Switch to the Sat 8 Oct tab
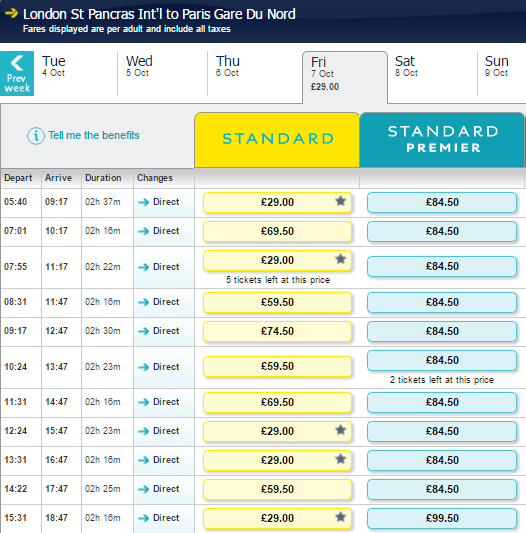This screenshot has height=533, width=526. [x=432, y=73]
